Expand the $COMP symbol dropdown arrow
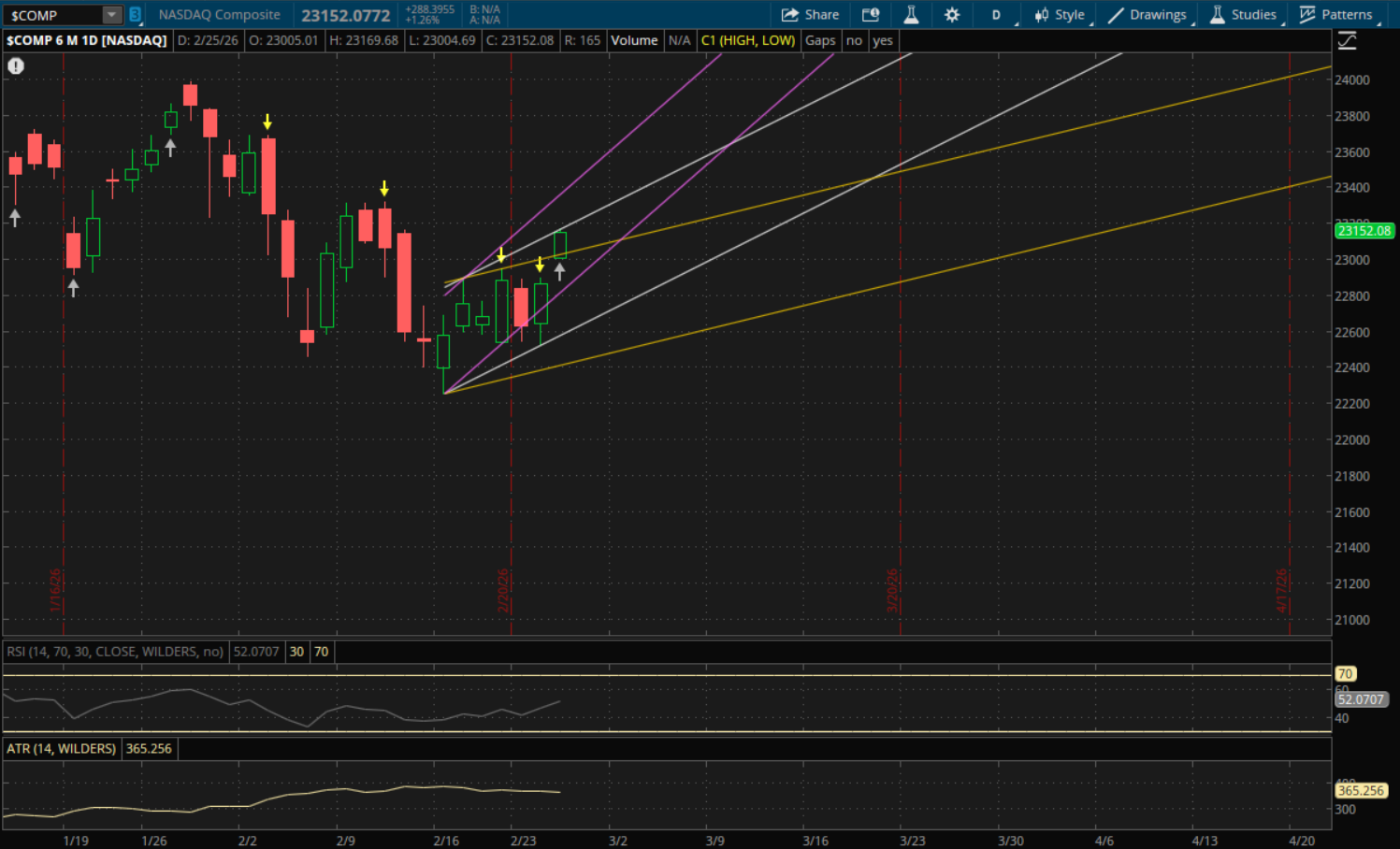 pos(111,15)
